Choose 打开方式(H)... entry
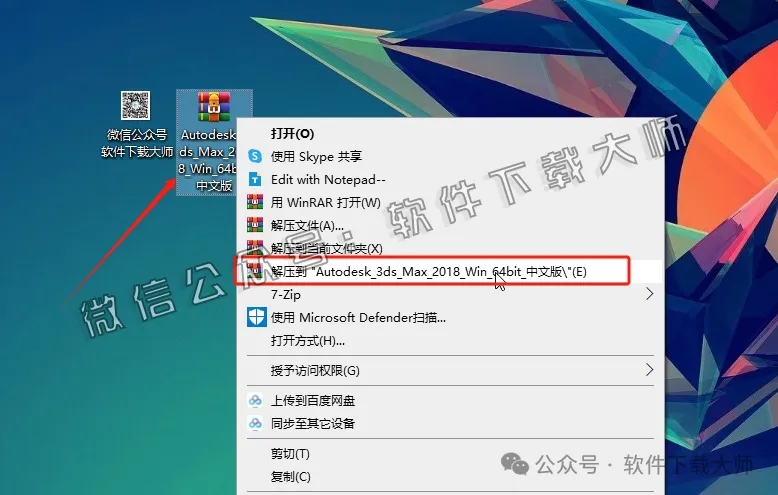This screenshot has width=778, height=495. 308,341
